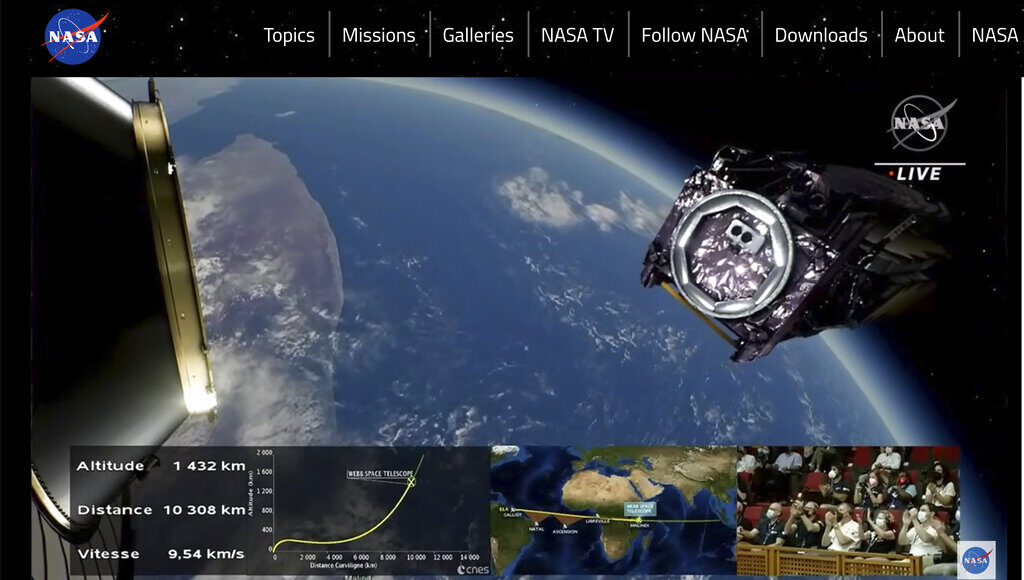
Task: Expand the About menu
Action: tap(919, 35)
